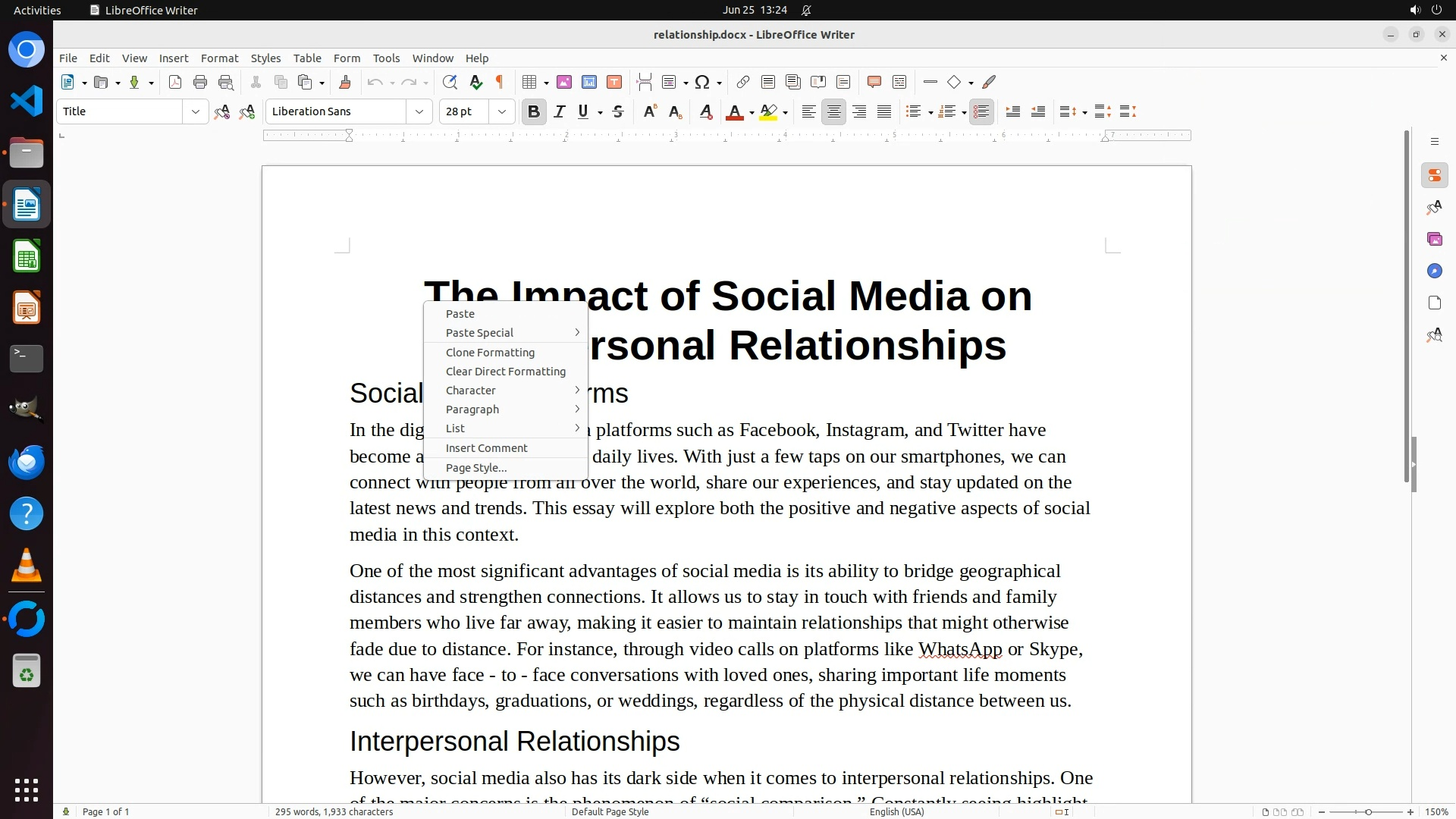Image resolution: width=1456 pixels, height=819 pixels.
Task: Click Insert Comment in the context menu
Action: coord(486,448)
